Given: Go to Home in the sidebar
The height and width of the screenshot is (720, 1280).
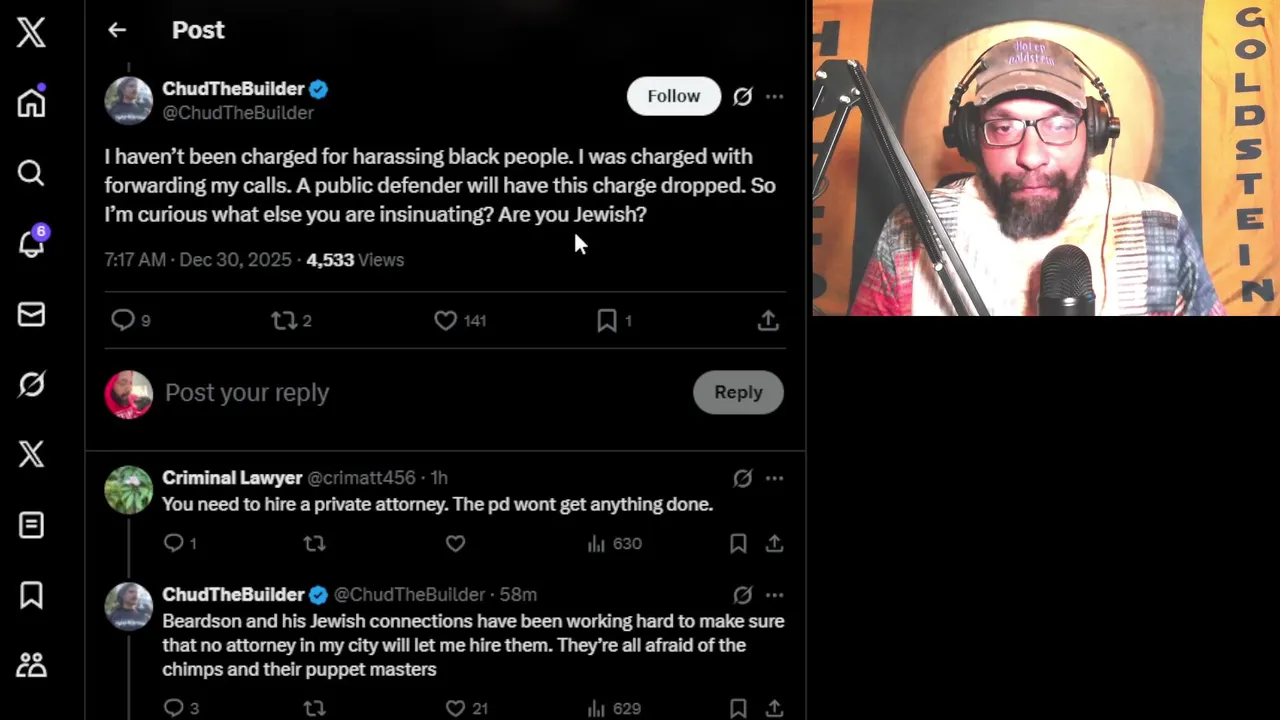Looking at the screenshot, I should 31,102.
